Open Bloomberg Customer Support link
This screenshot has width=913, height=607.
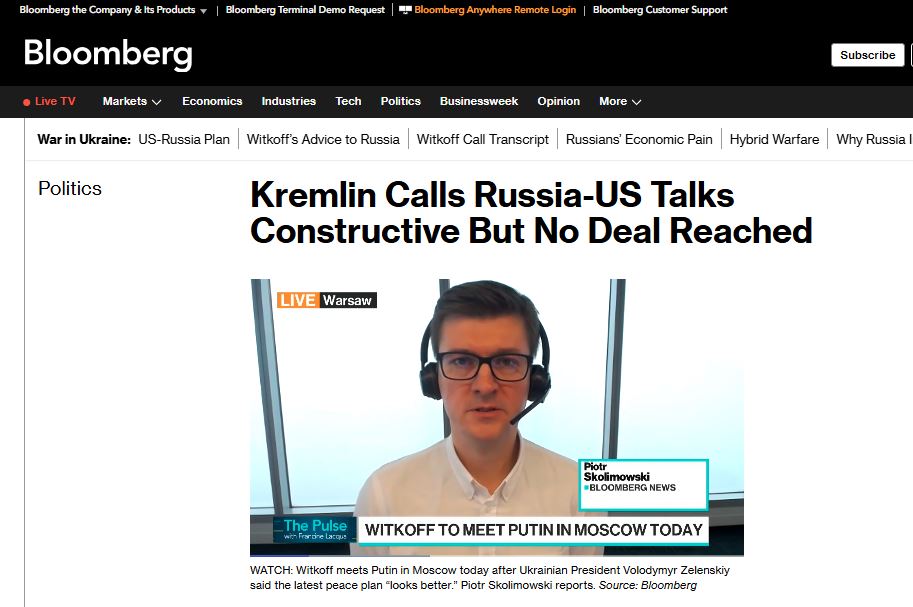[660, 10]
